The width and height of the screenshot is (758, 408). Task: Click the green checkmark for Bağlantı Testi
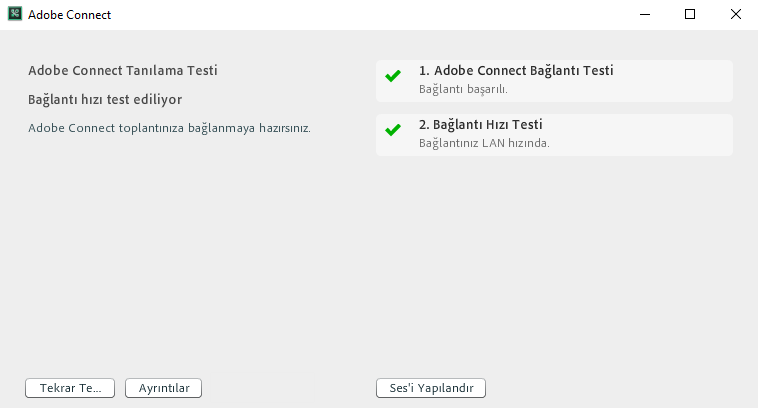(393, 76)
